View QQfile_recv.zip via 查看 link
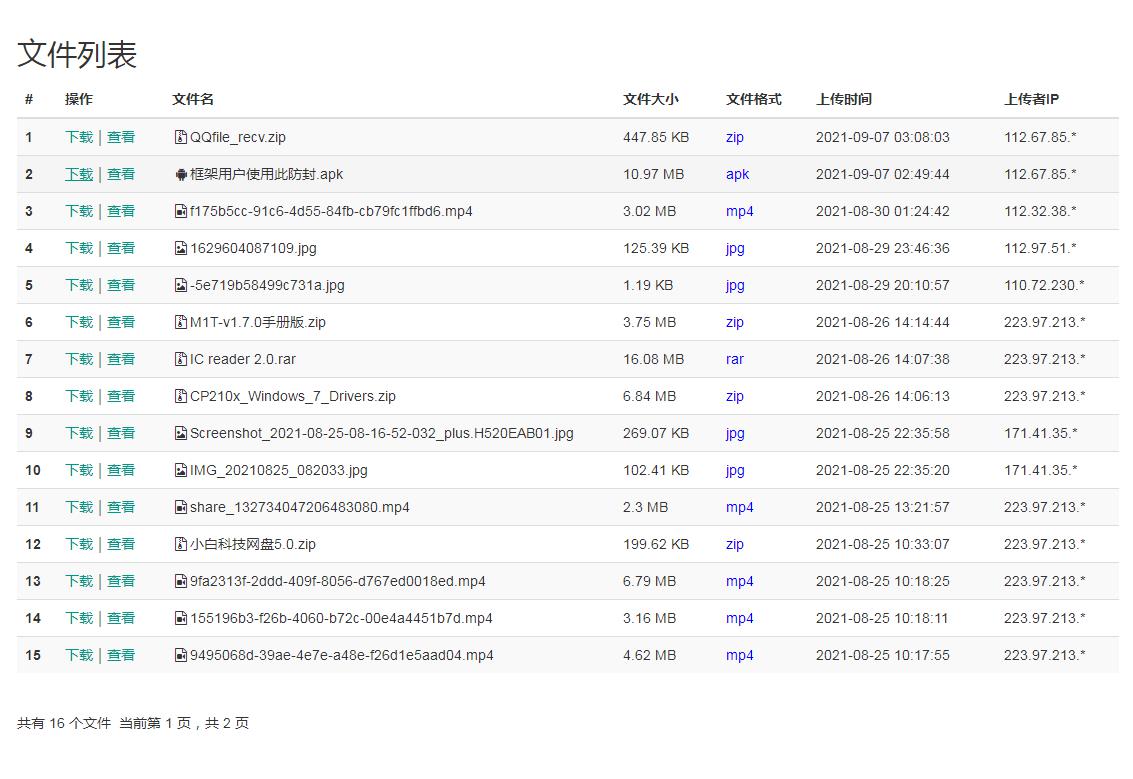The image size is (1133, 779). pyautogui.click(x=121, y=137)
